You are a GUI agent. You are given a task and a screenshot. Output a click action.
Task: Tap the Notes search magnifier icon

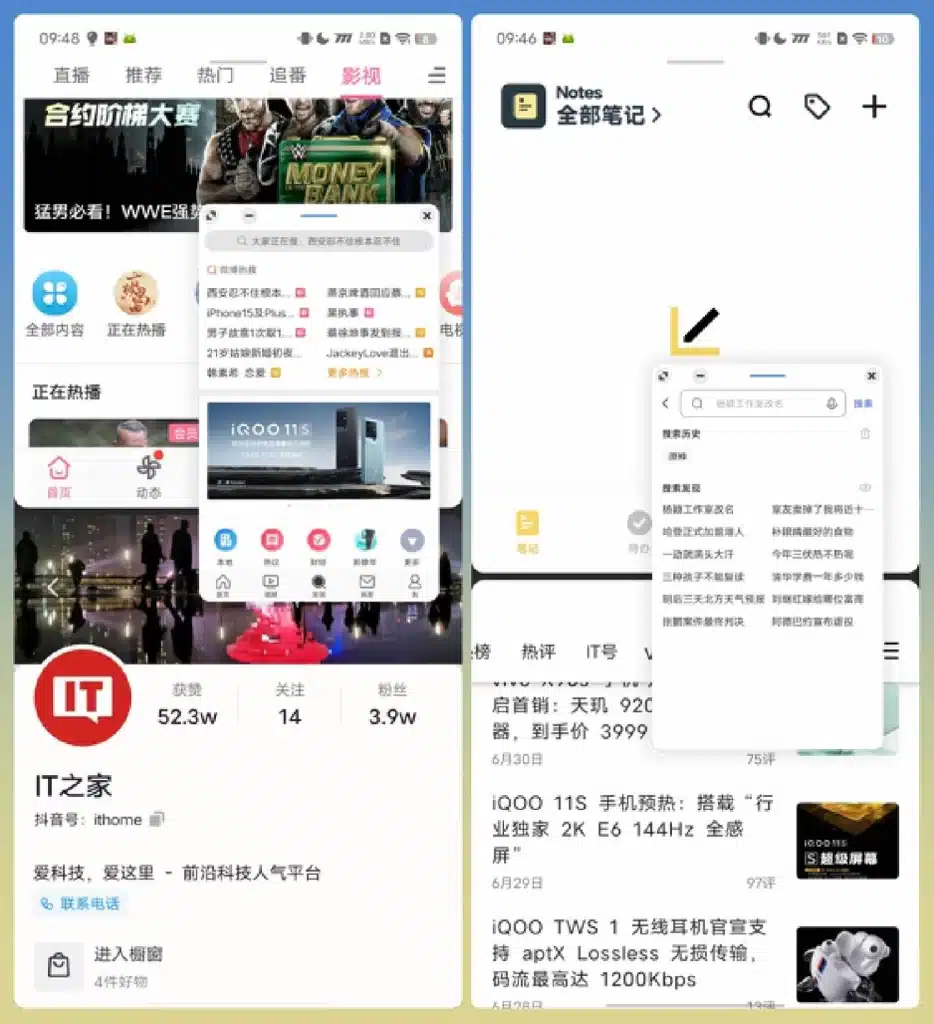coord(760,107)
